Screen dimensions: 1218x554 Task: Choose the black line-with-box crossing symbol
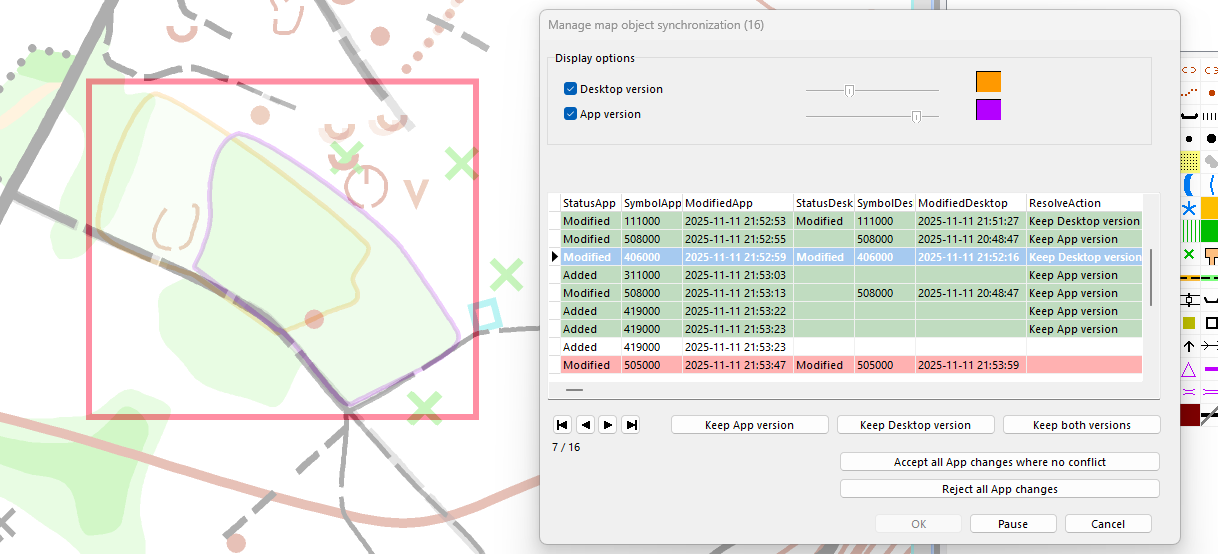coord(1189,299)
